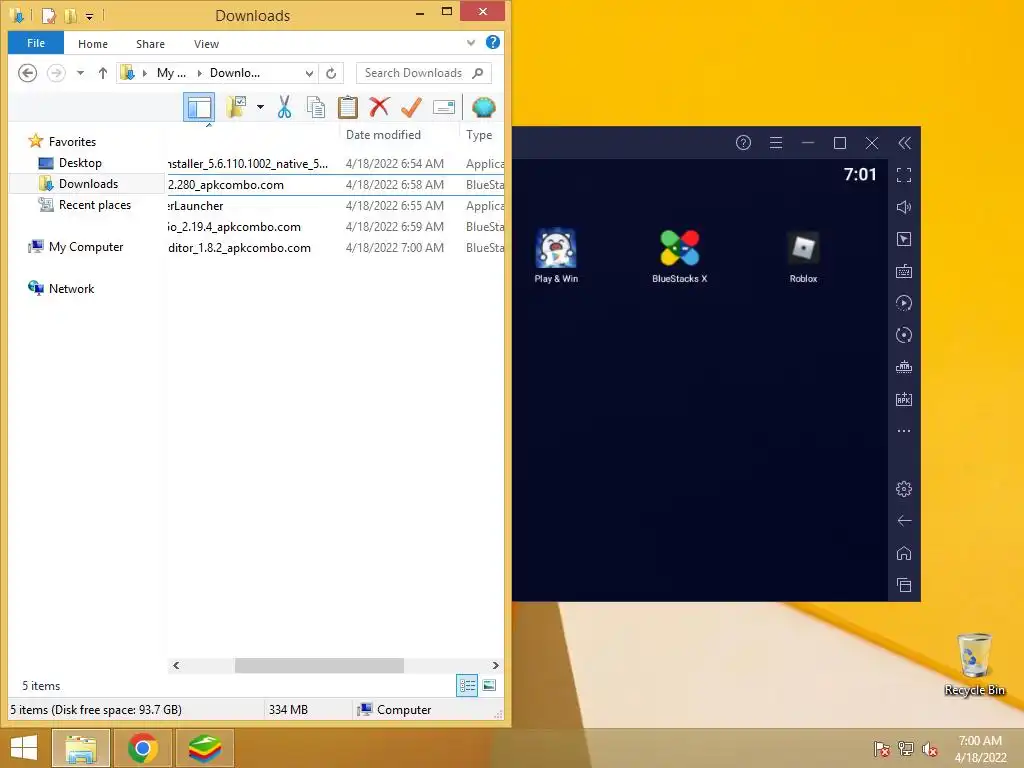This screenshot has height=768, width=1024.
Task: Switch to the Home ribbon tab
Action: pos(93,44)
